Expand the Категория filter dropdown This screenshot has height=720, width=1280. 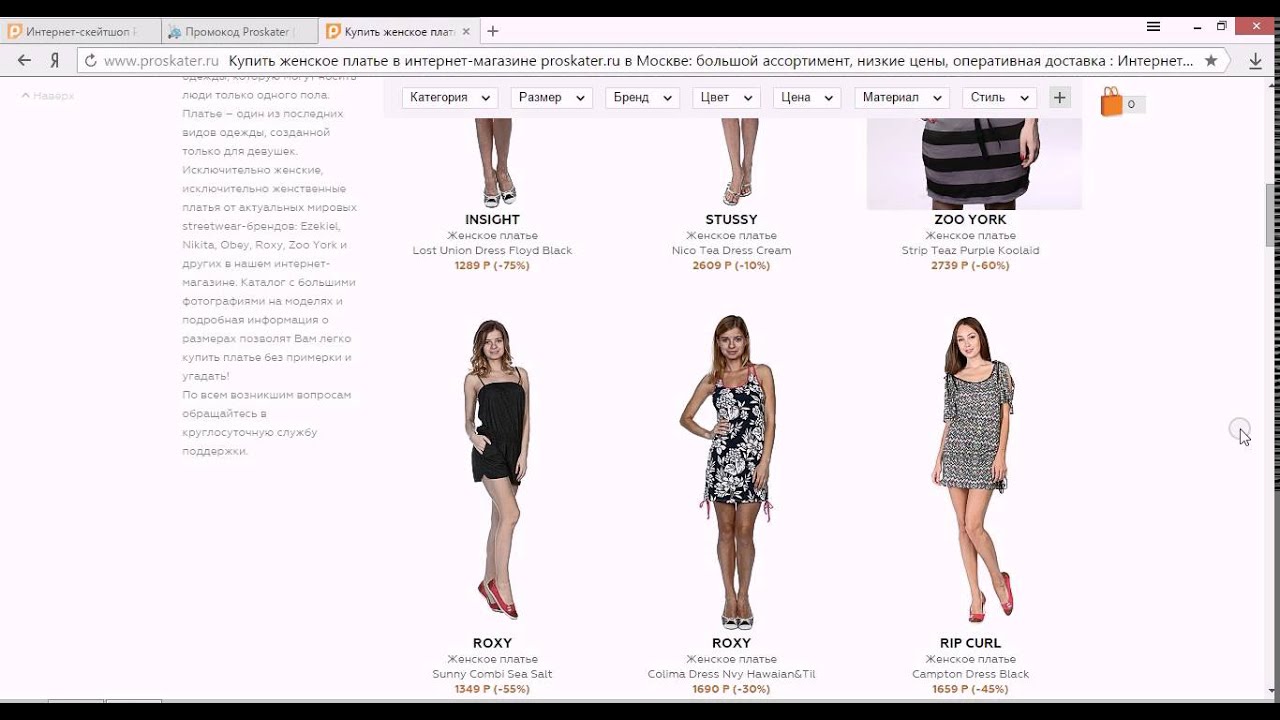pos(450,97)
